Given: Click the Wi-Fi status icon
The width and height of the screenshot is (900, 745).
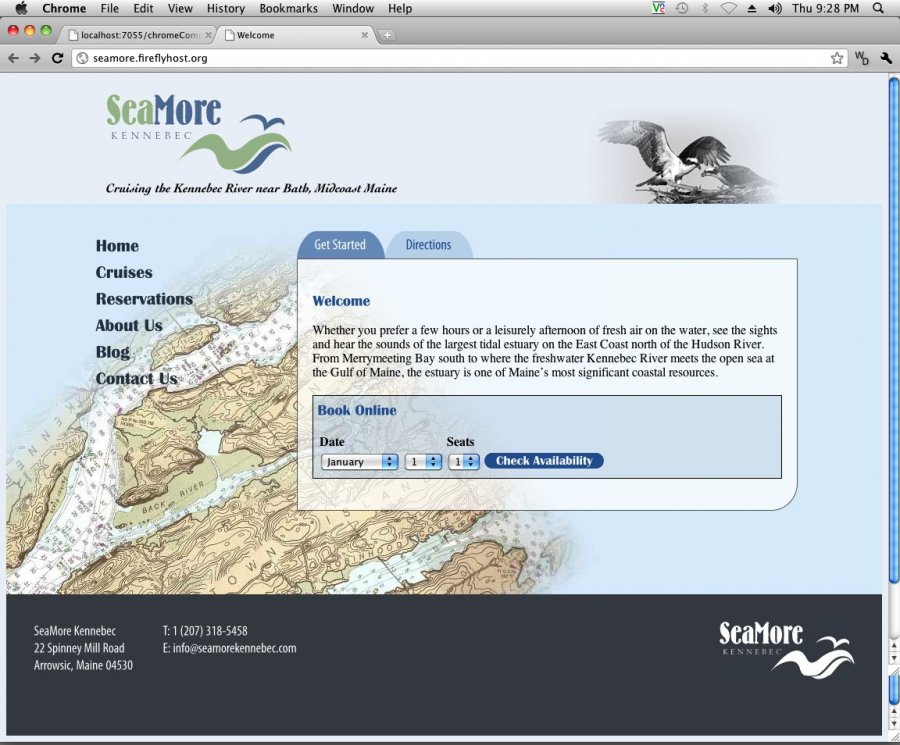Looking at the screenshot, I should (728, 8).
